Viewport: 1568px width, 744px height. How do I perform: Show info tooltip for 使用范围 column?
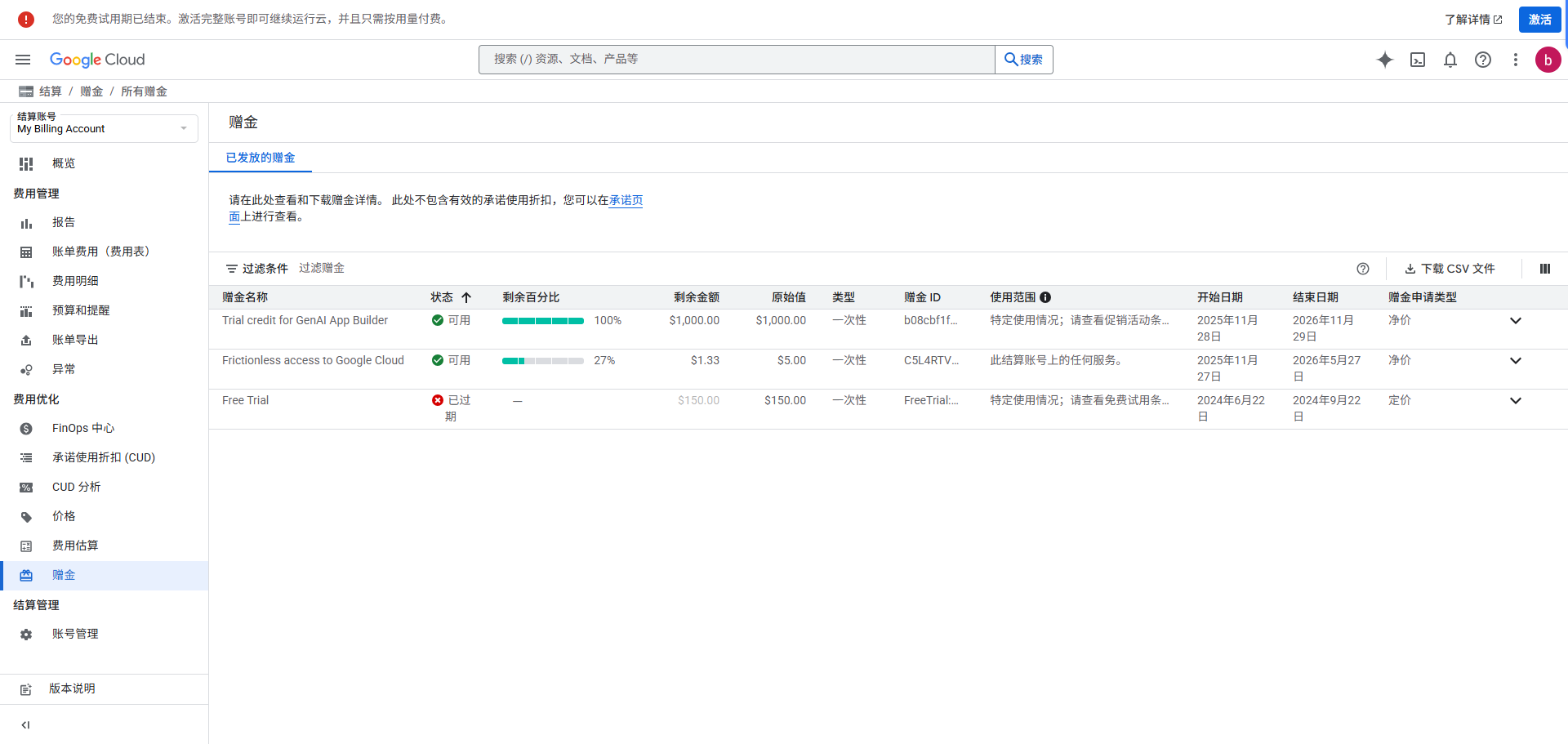click(1045, 297)
